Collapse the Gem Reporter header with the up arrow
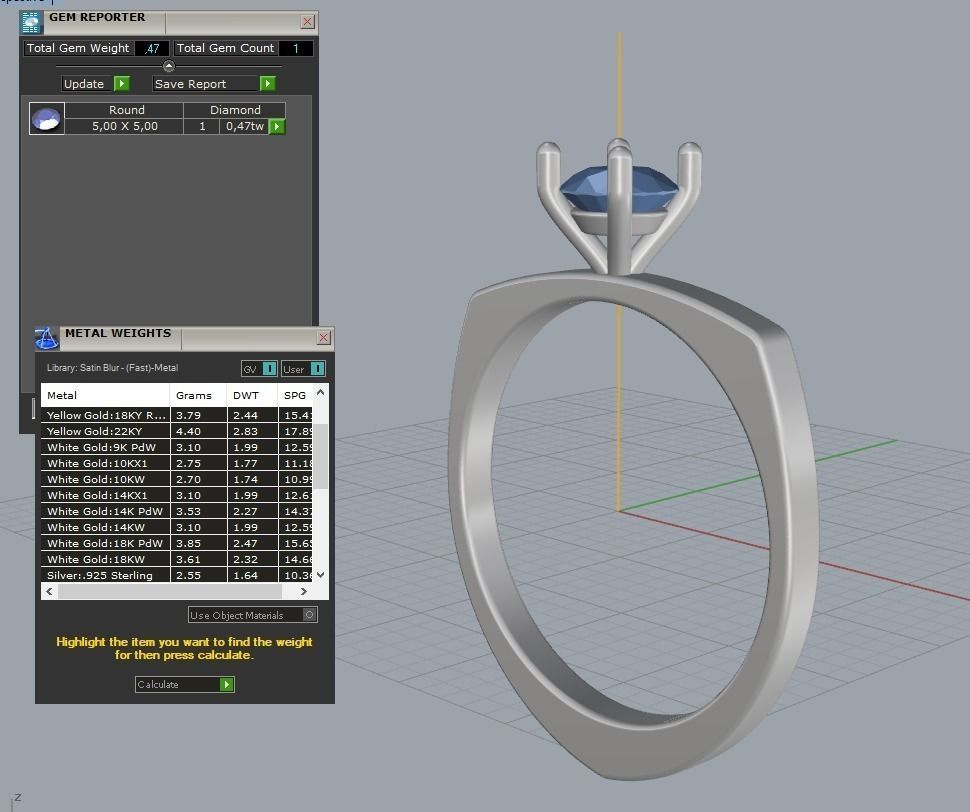 pyautogui.click(x=168, y=66)
